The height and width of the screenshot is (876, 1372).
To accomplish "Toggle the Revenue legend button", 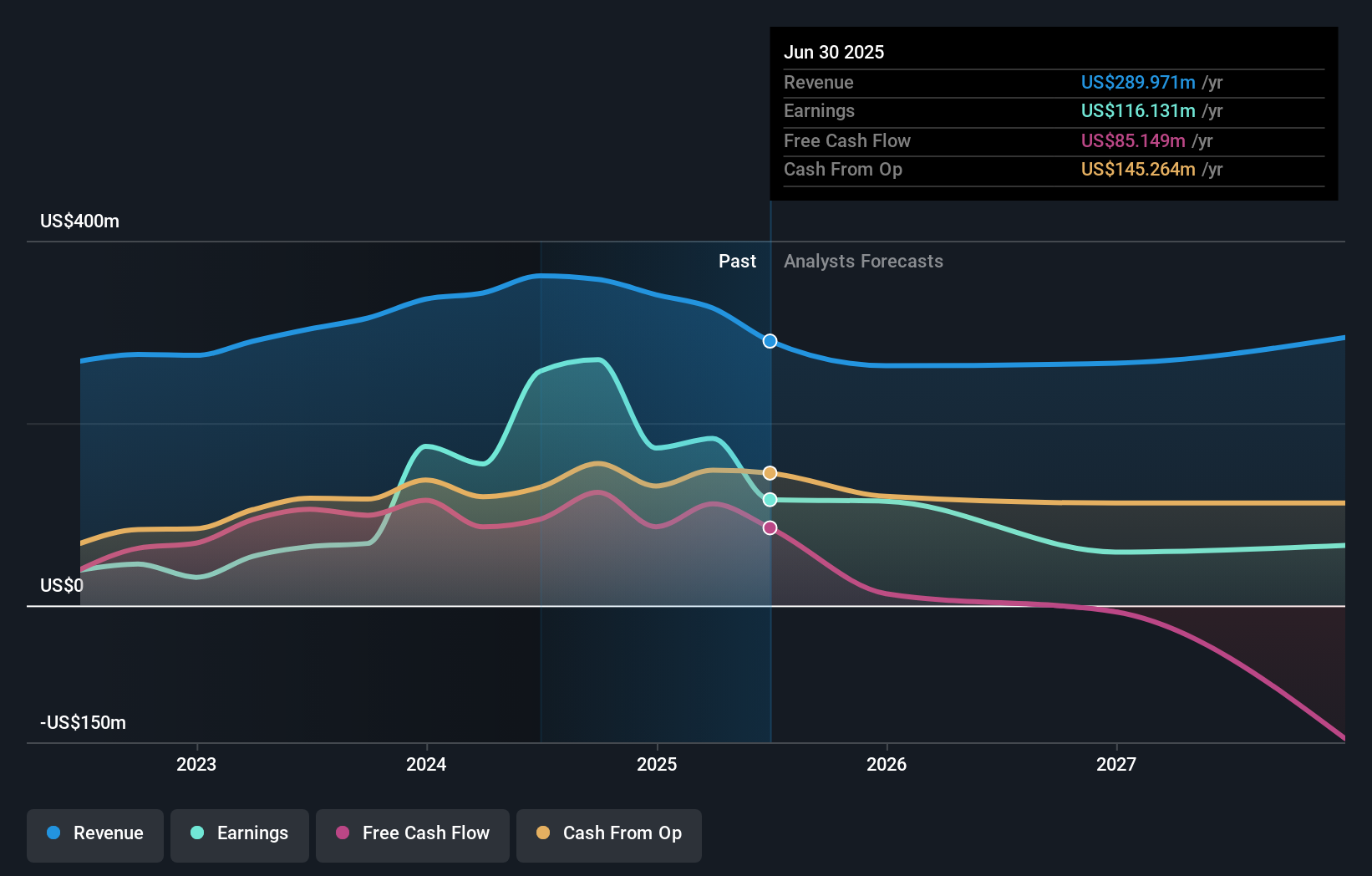I will 95,835.
